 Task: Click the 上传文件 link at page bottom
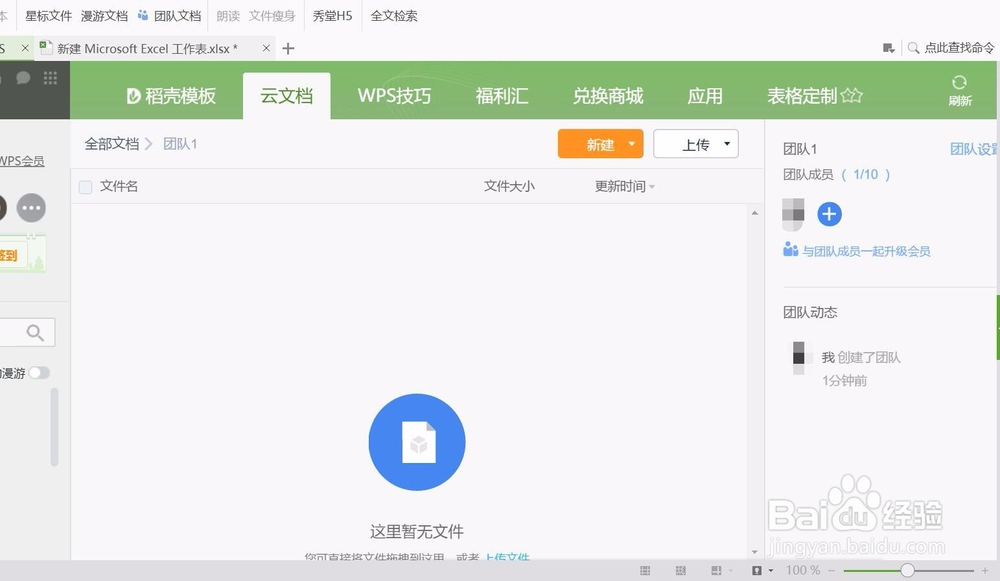pos(505,557)
